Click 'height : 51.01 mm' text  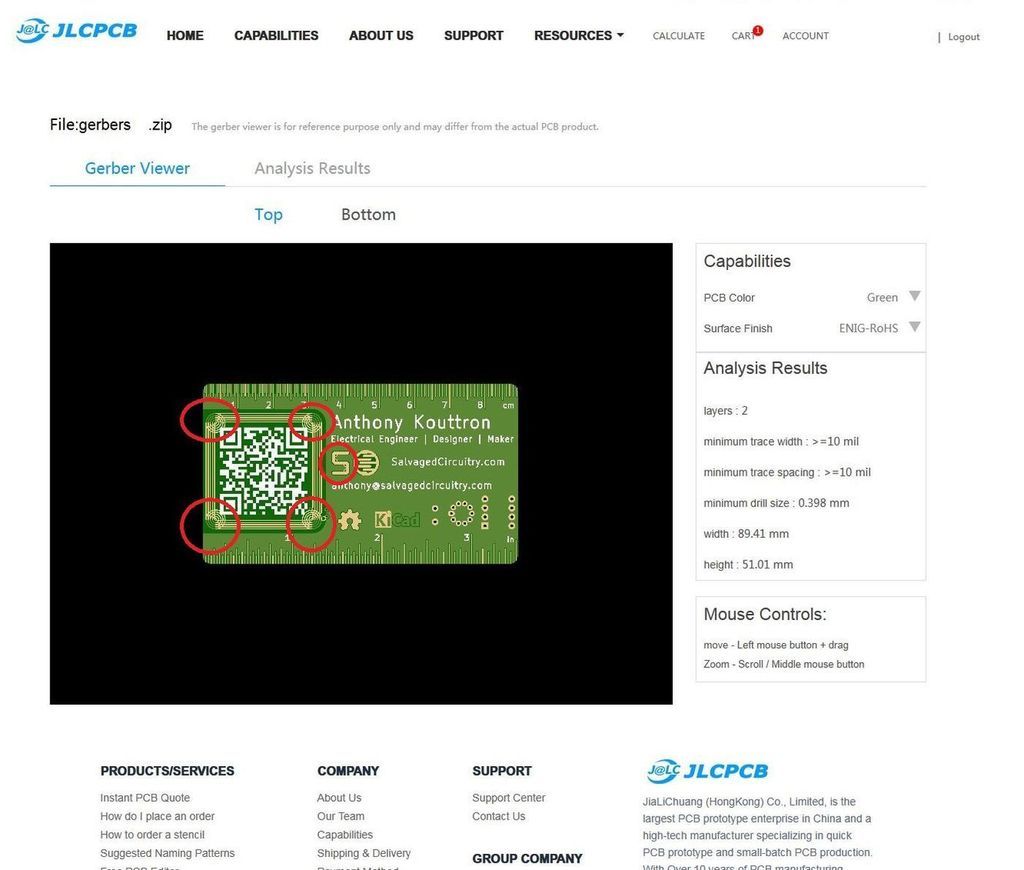[x=748, y=564]
